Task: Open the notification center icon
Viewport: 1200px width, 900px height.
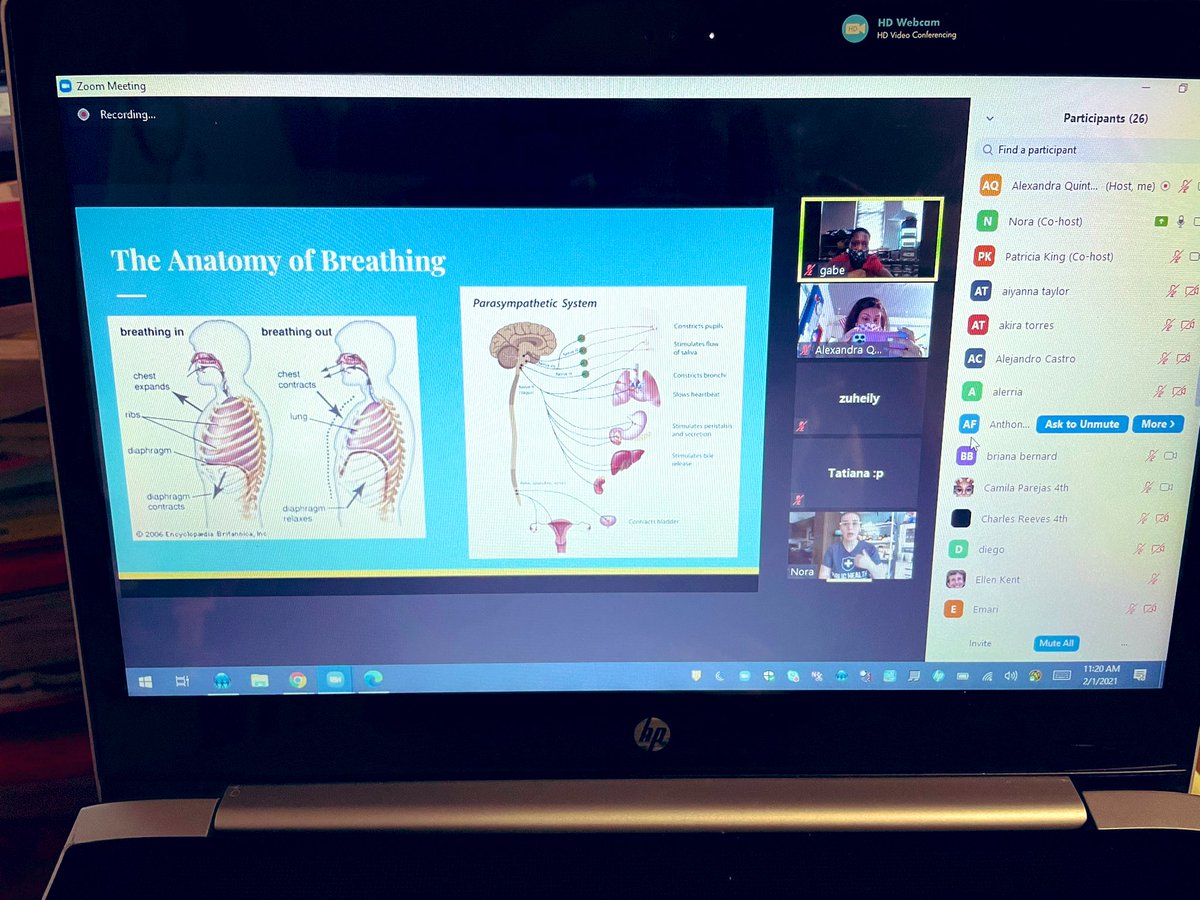Action: pyautogui.click(x=1140, y=676)
